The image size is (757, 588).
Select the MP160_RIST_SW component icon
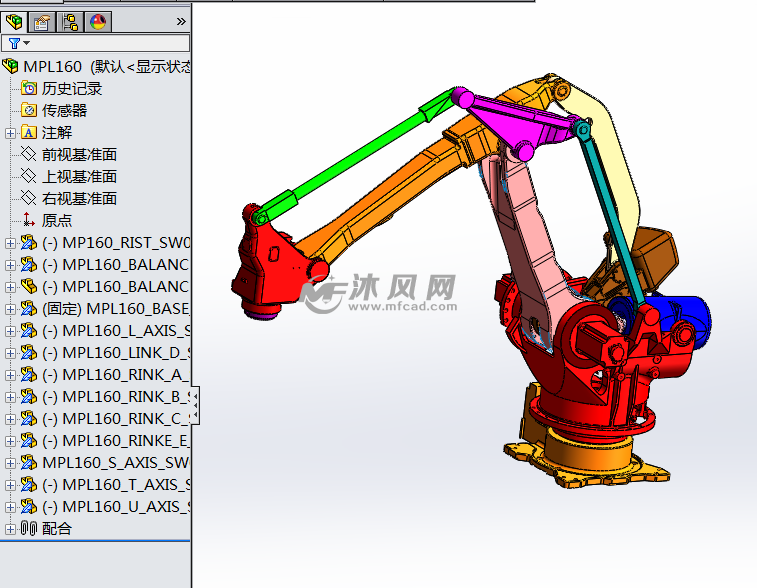coord(29,243)
